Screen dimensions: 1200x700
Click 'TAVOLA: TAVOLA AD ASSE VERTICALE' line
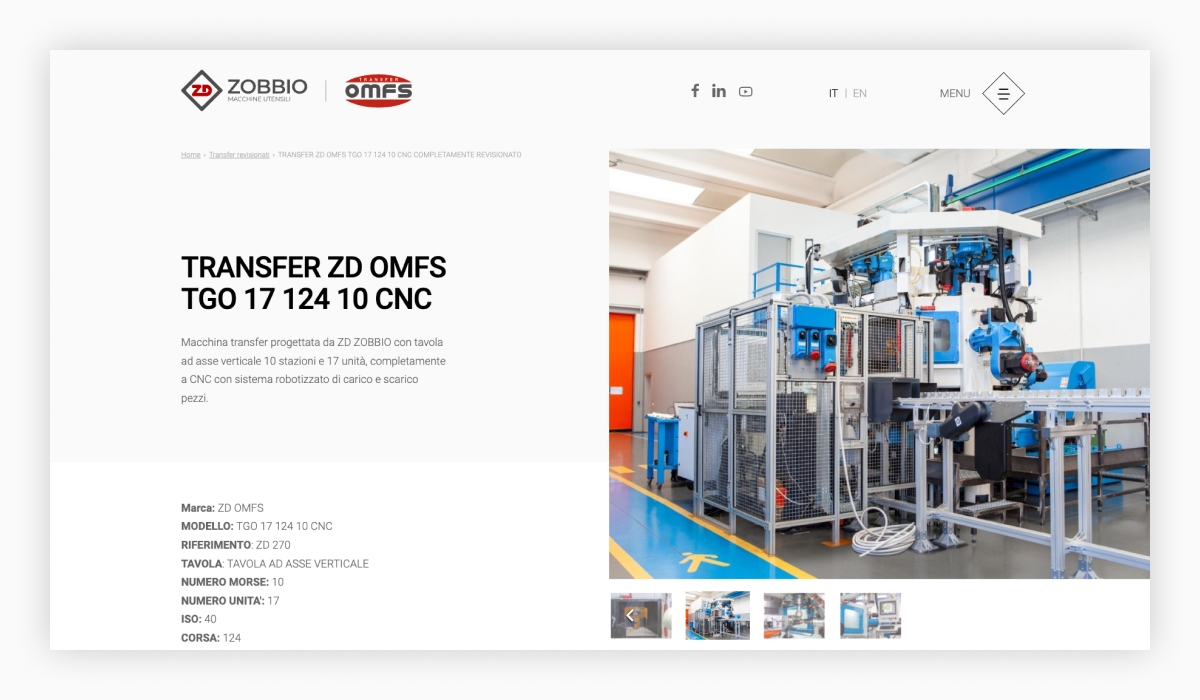tap(275, 564)
